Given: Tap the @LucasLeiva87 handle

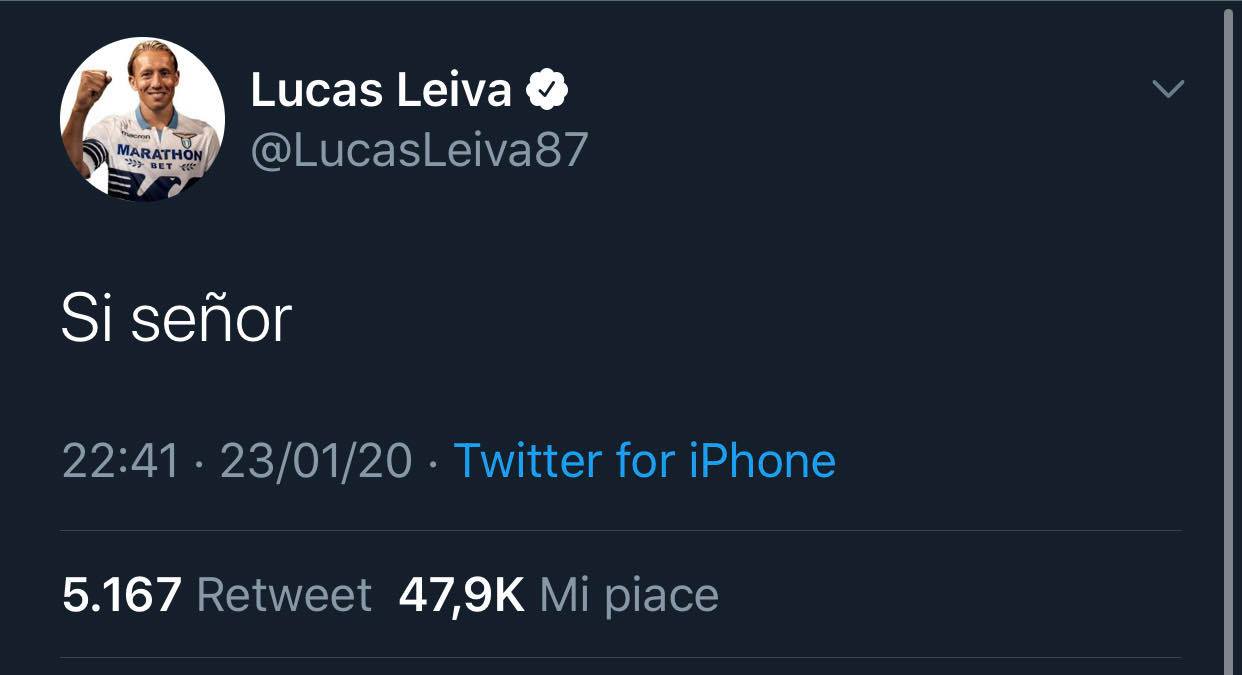Looking at the screenshot, I should tap(419, 149).
